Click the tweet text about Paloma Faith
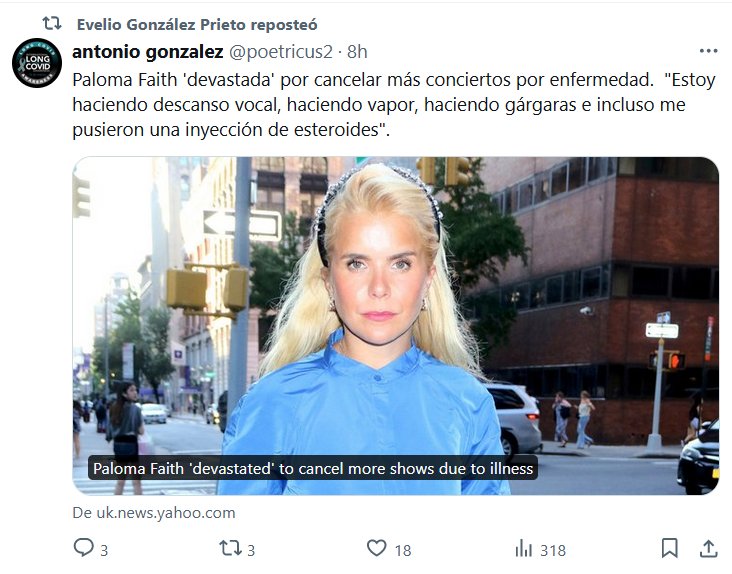This screenshot has height=574, width=732. 394,105
